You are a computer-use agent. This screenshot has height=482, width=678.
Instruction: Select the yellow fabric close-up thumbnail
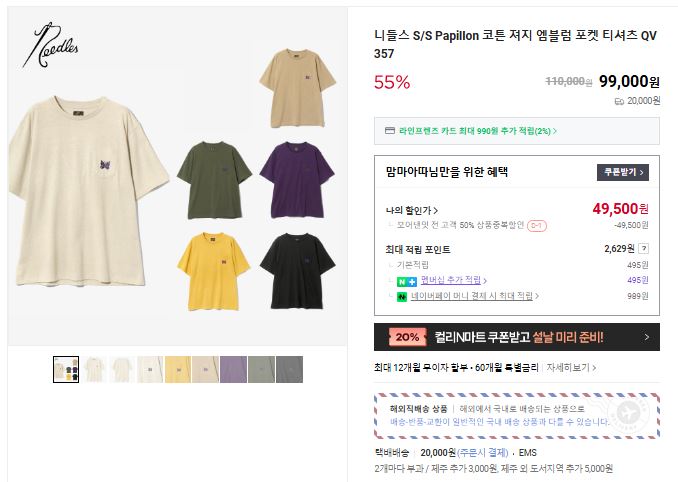click(178, 369)
